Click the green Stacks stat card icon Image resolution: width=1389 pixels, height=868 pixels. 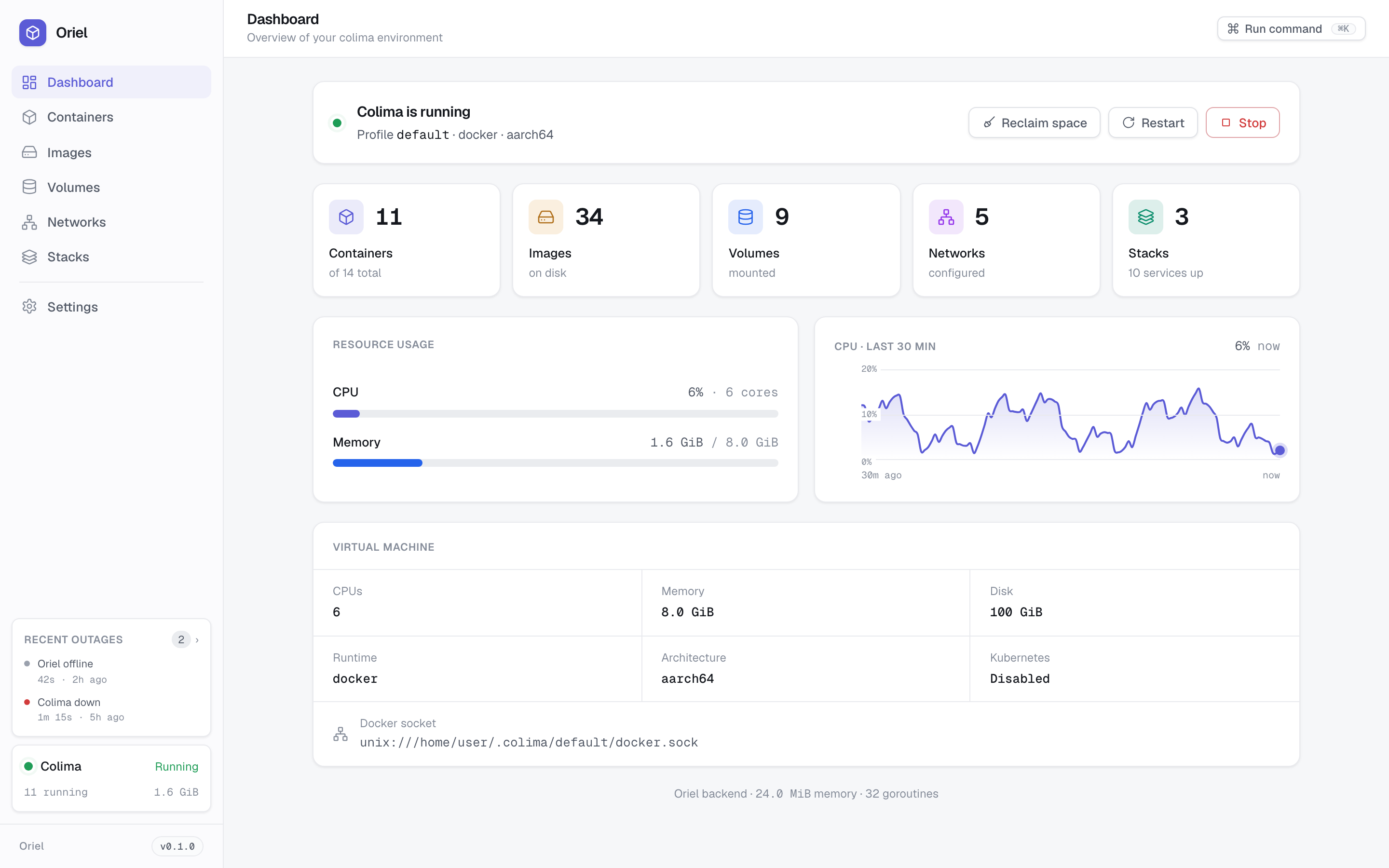point(1145,217)
